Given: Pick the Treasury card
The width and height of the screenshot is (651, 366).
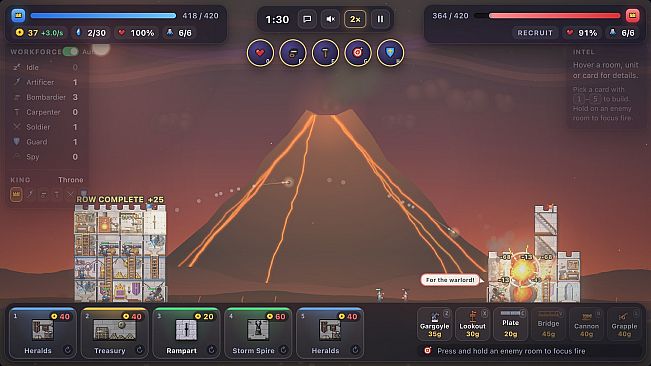Looking at the screenshot, I should tap(114, 333).
